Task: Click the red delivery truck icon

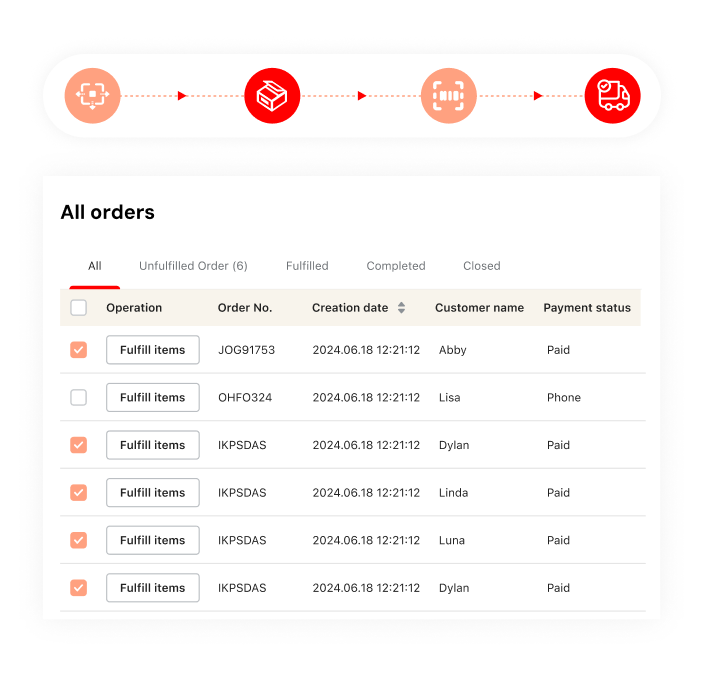Action: 612,96
